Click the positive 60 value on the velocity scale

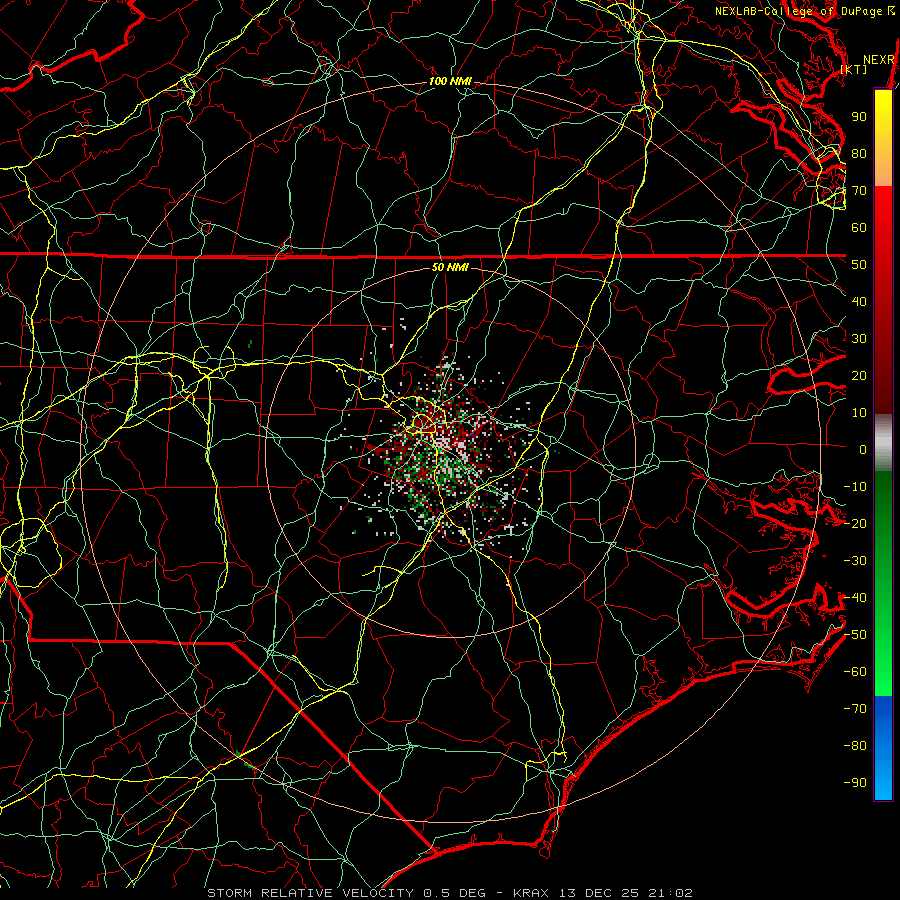pyautogui.click(x=859, y=227)
